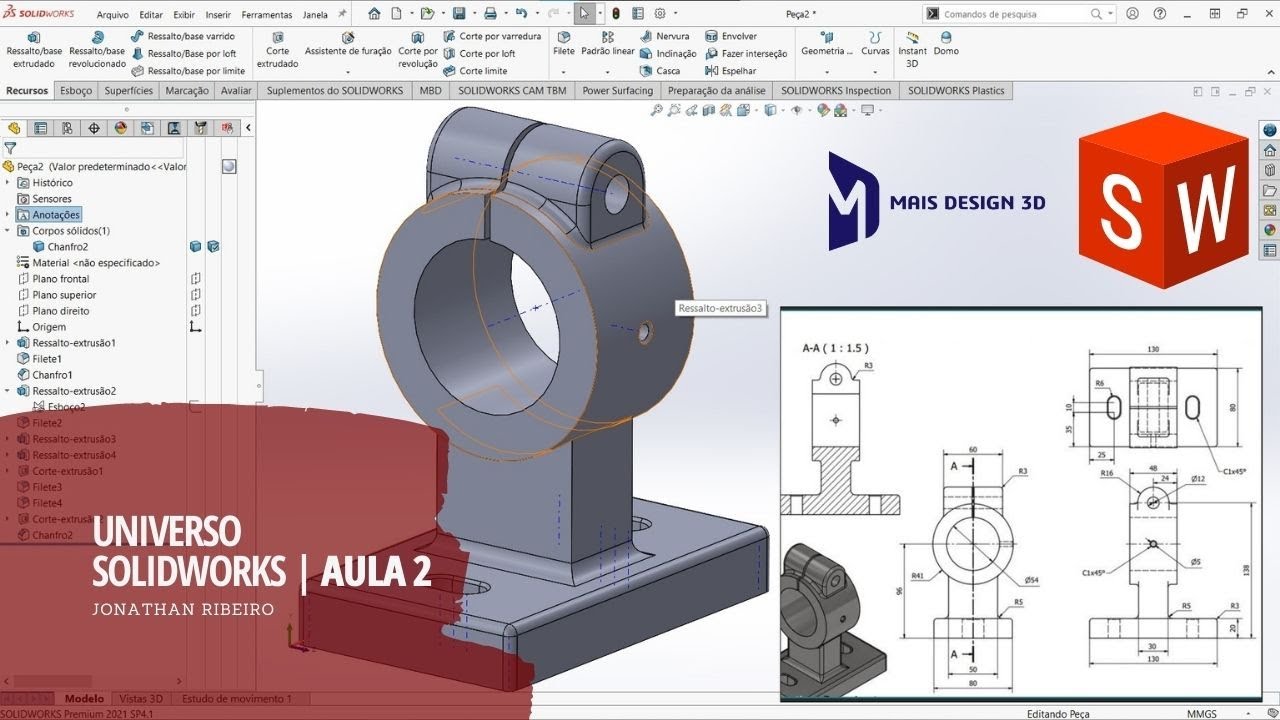
Task: Choose Ressalto/base por limite
Action: coord(188,71)
